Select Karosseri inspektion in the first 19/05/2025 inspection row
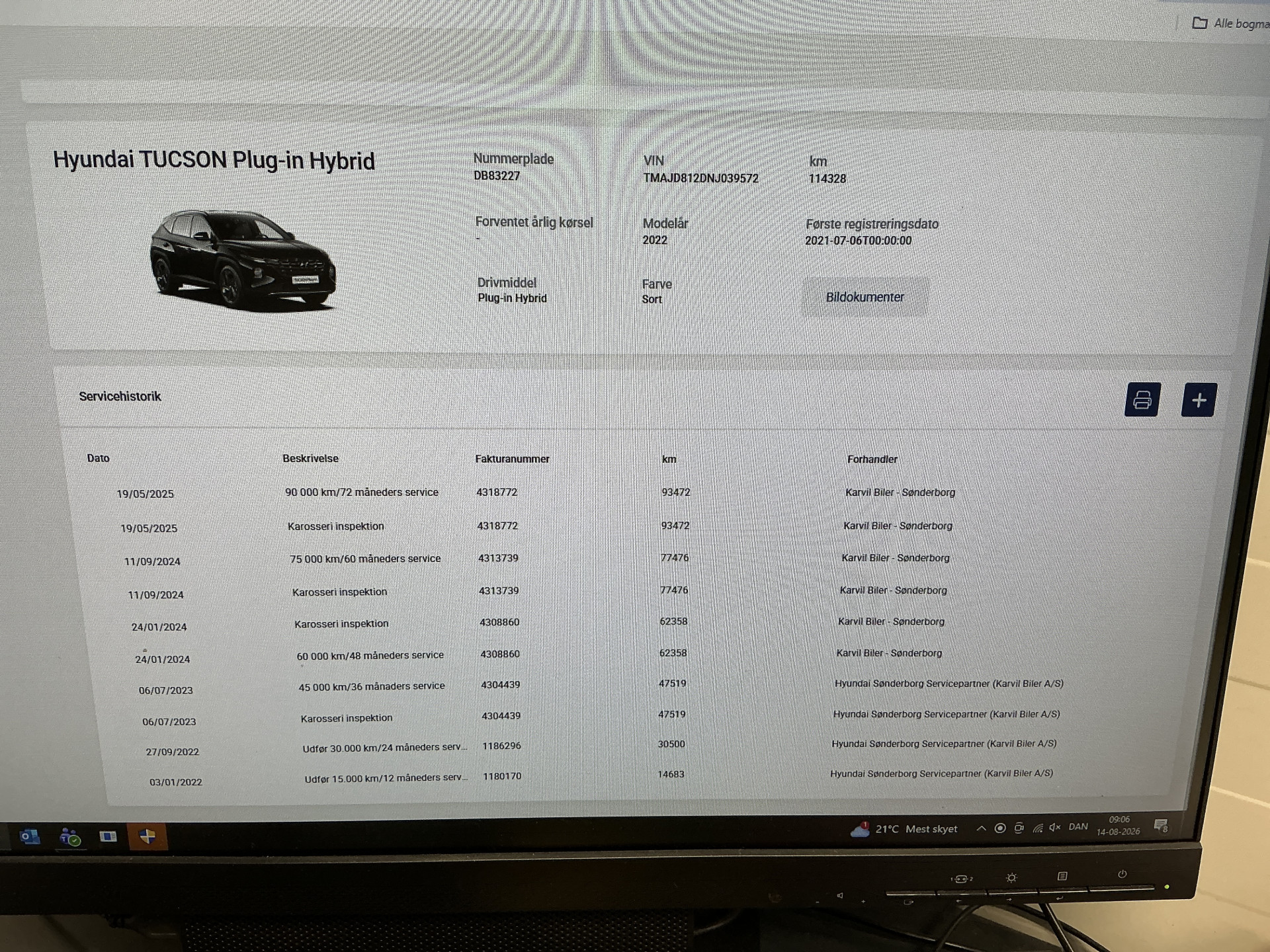This screenshot has height=952, width=1270. click(x=335, y=526)
